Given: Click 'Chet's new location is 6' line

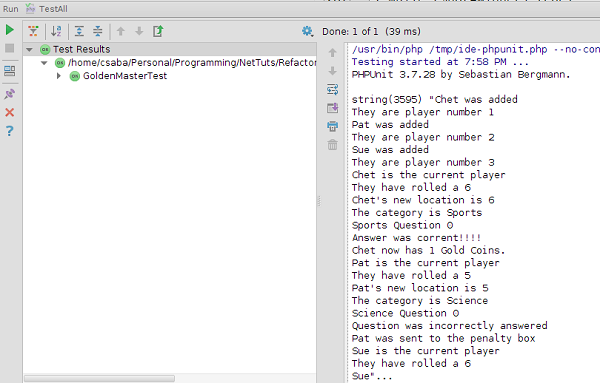Looking at the screenshot, I should (x=423, y=200).
